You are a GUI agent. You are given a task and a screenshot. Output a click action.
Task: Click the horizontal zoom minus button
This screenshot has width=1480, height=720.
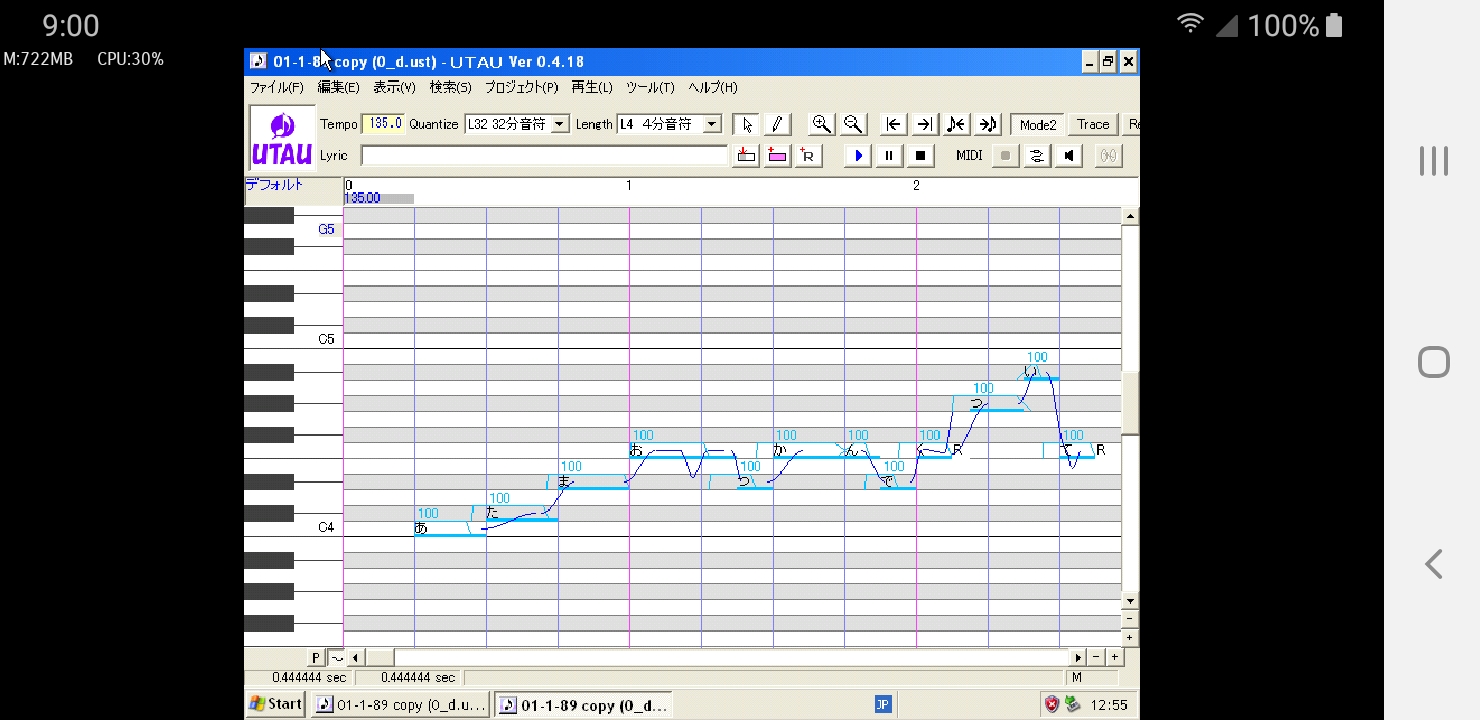pyautogui.click(x=1096, y=657)
